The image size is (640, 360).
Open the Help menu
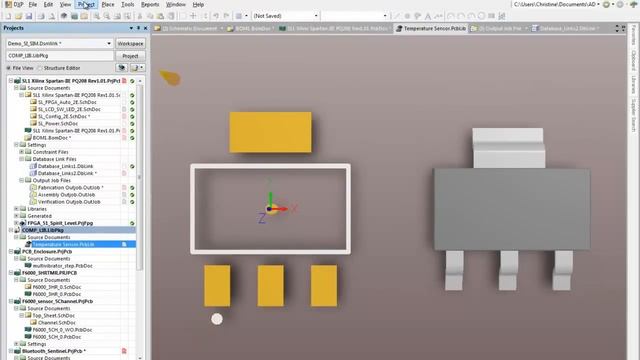(x=198, y=4)
